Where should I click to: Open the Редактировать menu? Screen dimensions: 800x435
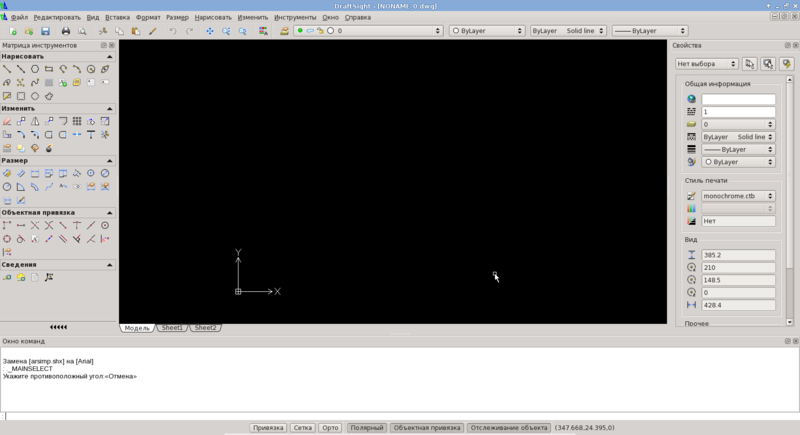(57, 17)
